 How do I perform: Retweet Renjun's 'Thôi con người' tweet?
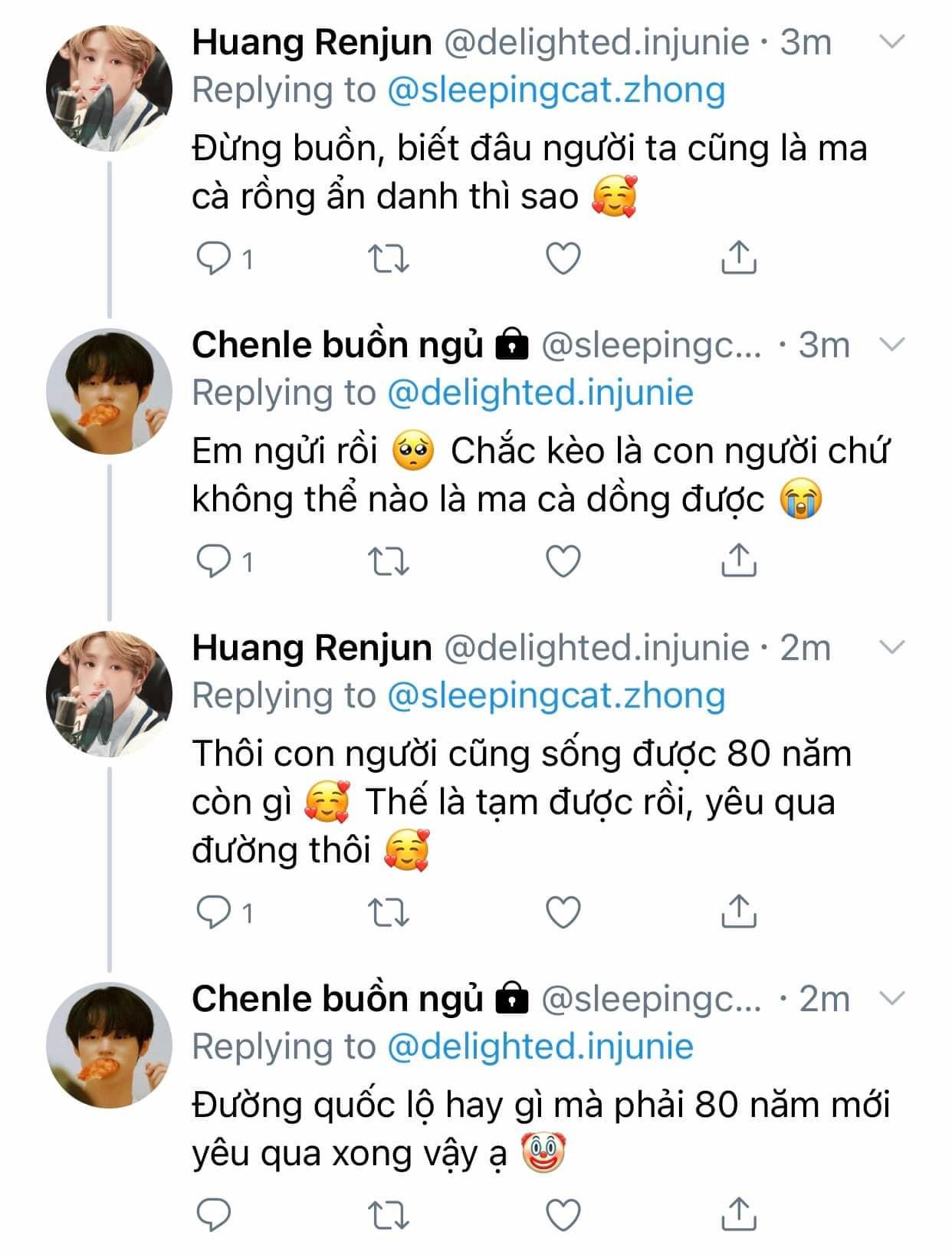pos(389,912)
